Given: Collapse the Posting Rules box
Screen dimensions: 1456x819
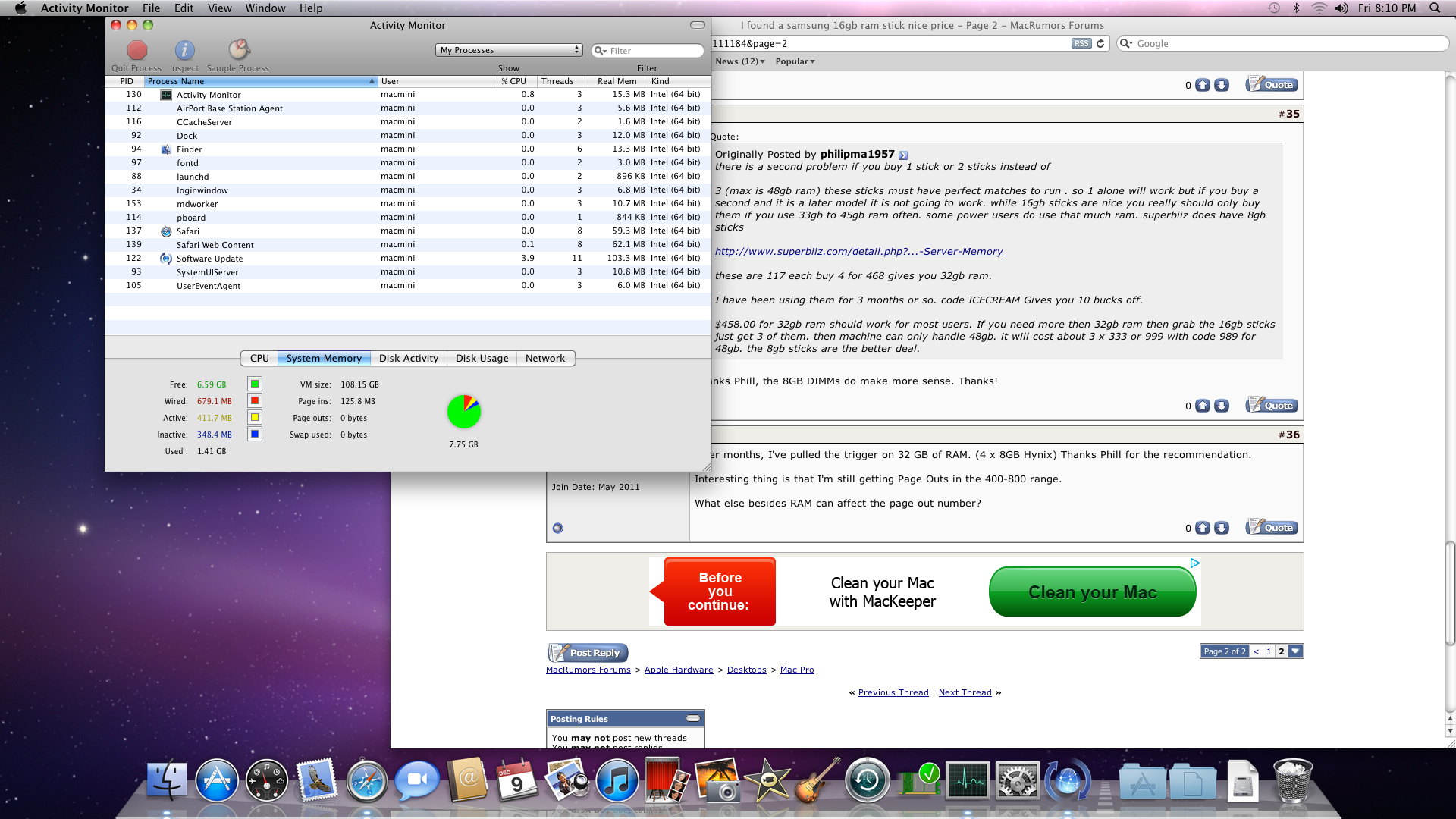Looking at the screenshot, I should tap(693, 719).
